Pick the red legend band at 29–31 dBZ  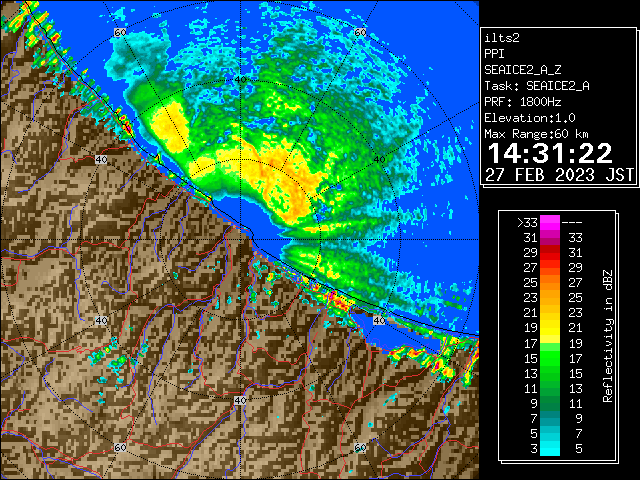pyautogui.click(x=550, y=253)
